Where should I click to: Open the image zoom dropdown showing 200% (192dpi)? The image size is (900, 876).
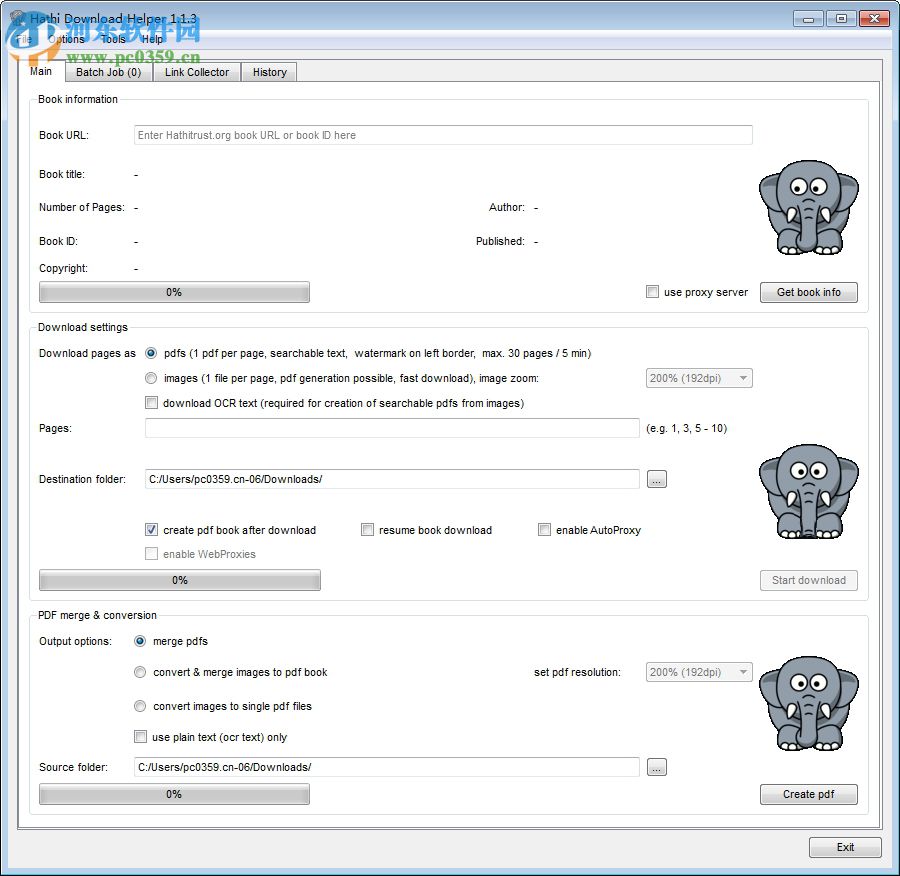(x=698, y=378)
